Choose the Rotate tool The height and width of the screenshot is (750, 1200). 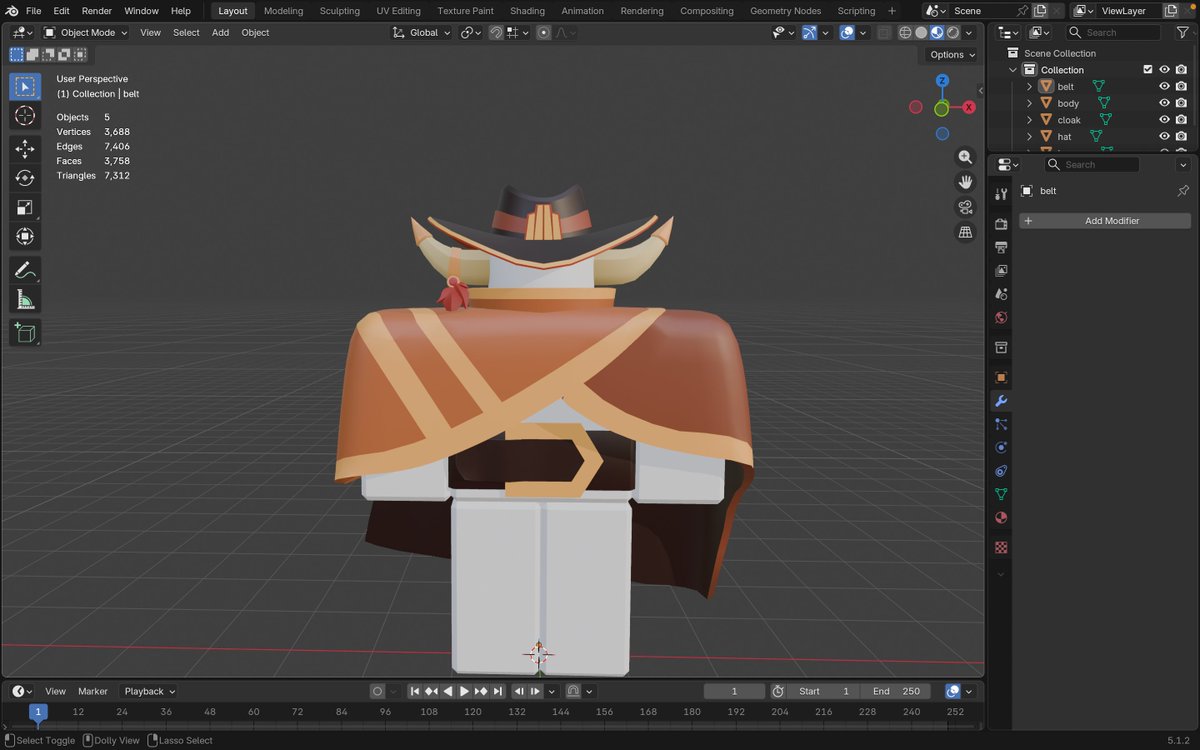coord(25,178)
